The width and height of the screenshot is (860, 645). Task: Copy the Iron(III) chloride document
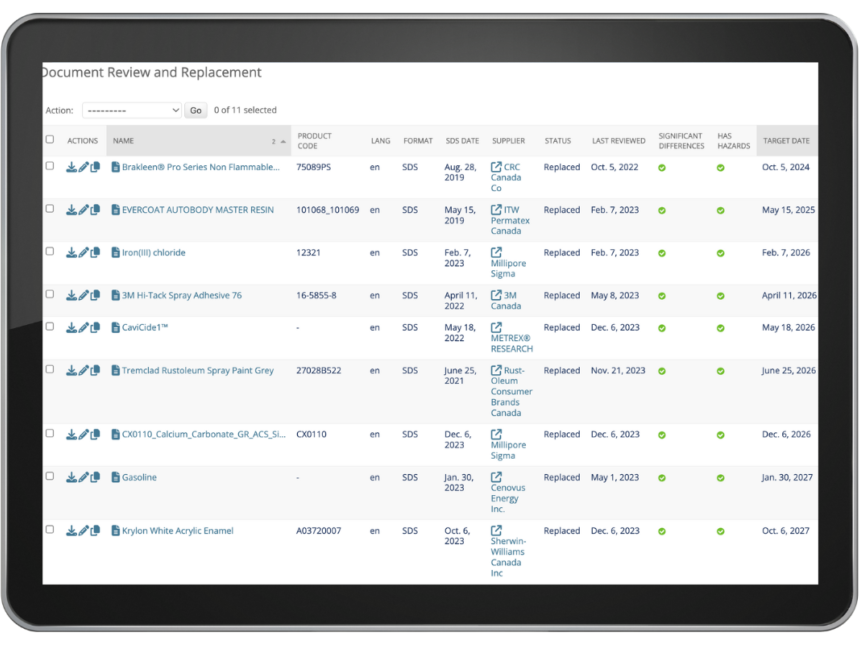pos(95,253)
